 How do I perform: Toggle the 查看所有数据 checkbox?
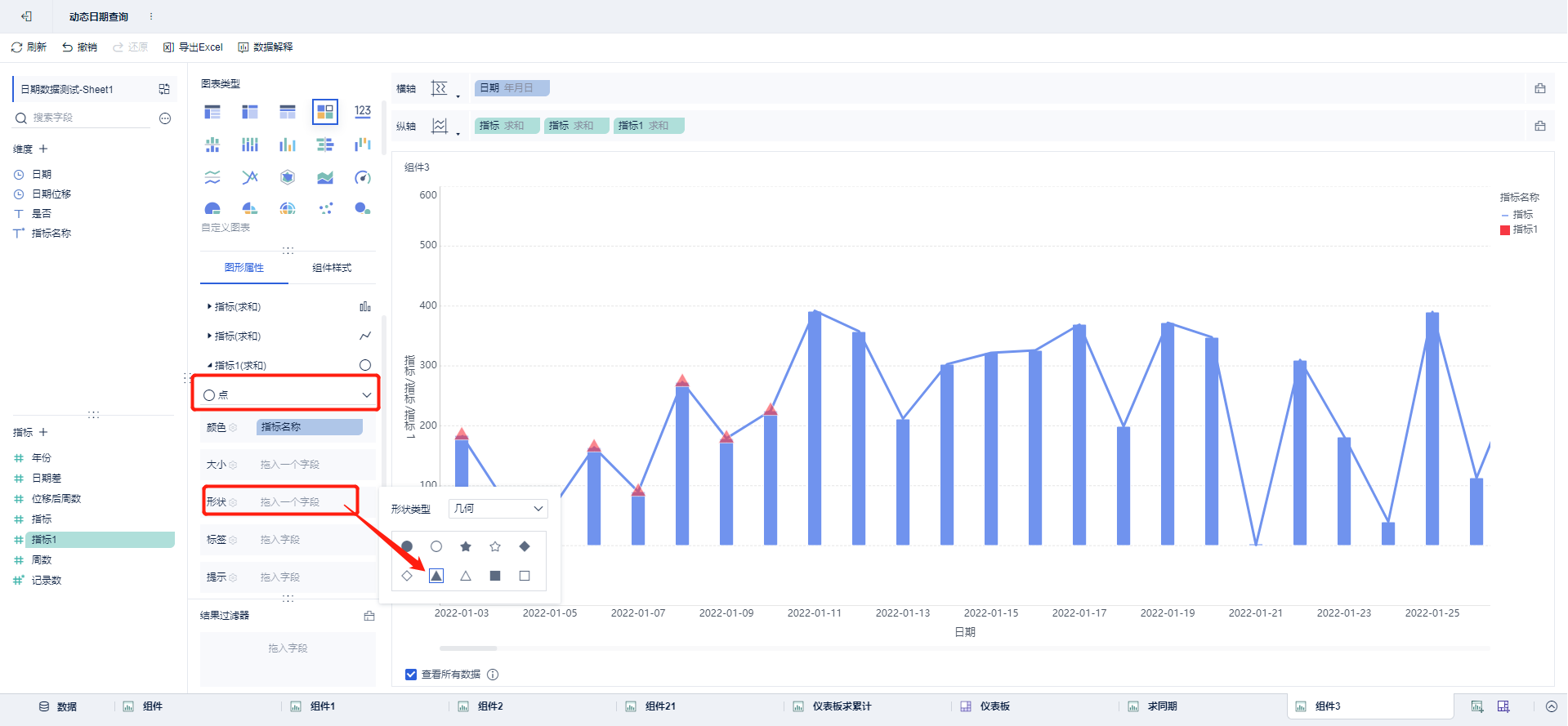(411, 675)
